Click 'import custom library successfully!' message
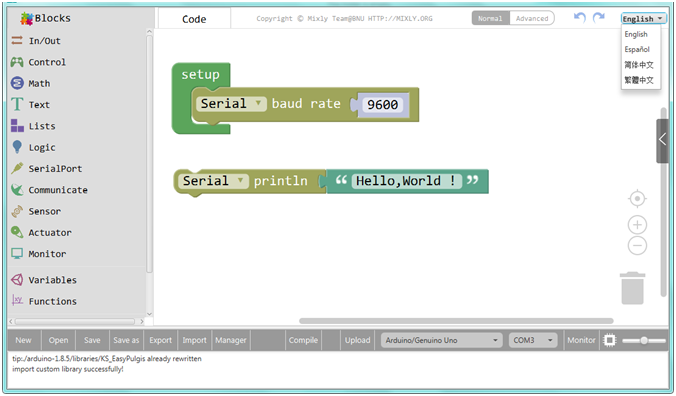 [68, 369]
